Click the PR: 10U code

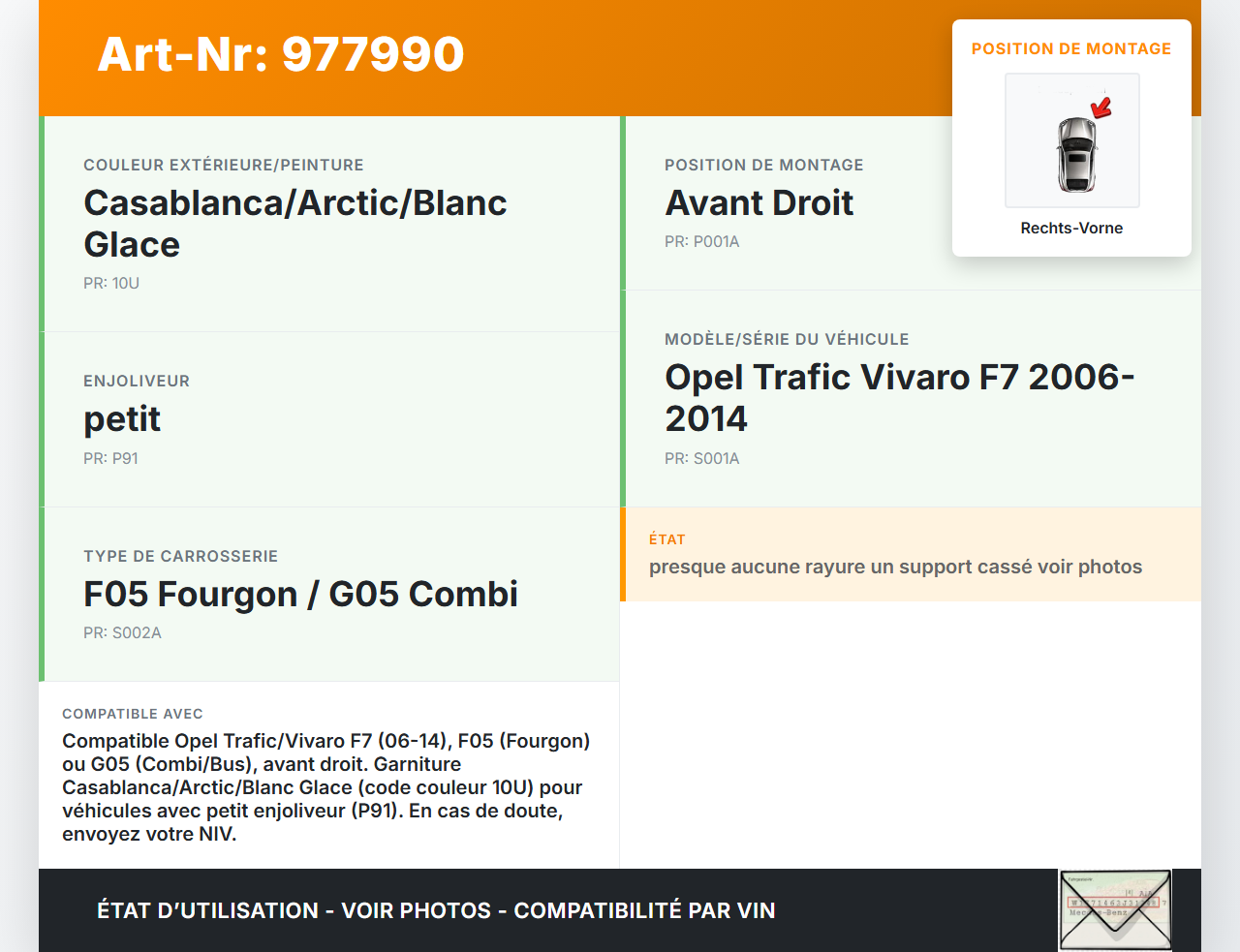click(x=111, y=283)
